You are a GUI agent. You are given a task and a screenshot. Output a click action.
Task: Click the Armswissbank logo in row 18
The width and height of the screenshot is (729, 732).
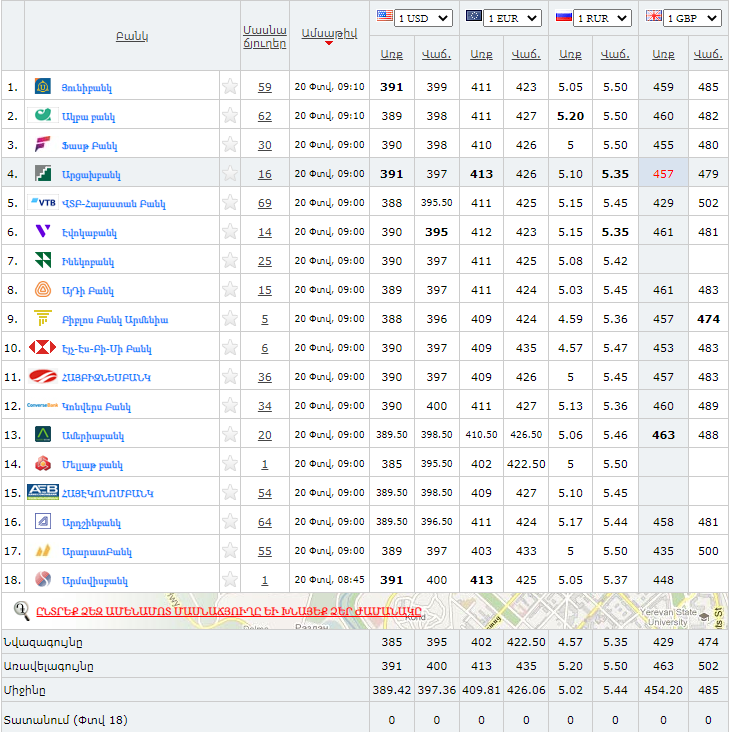tap(43, 579)
